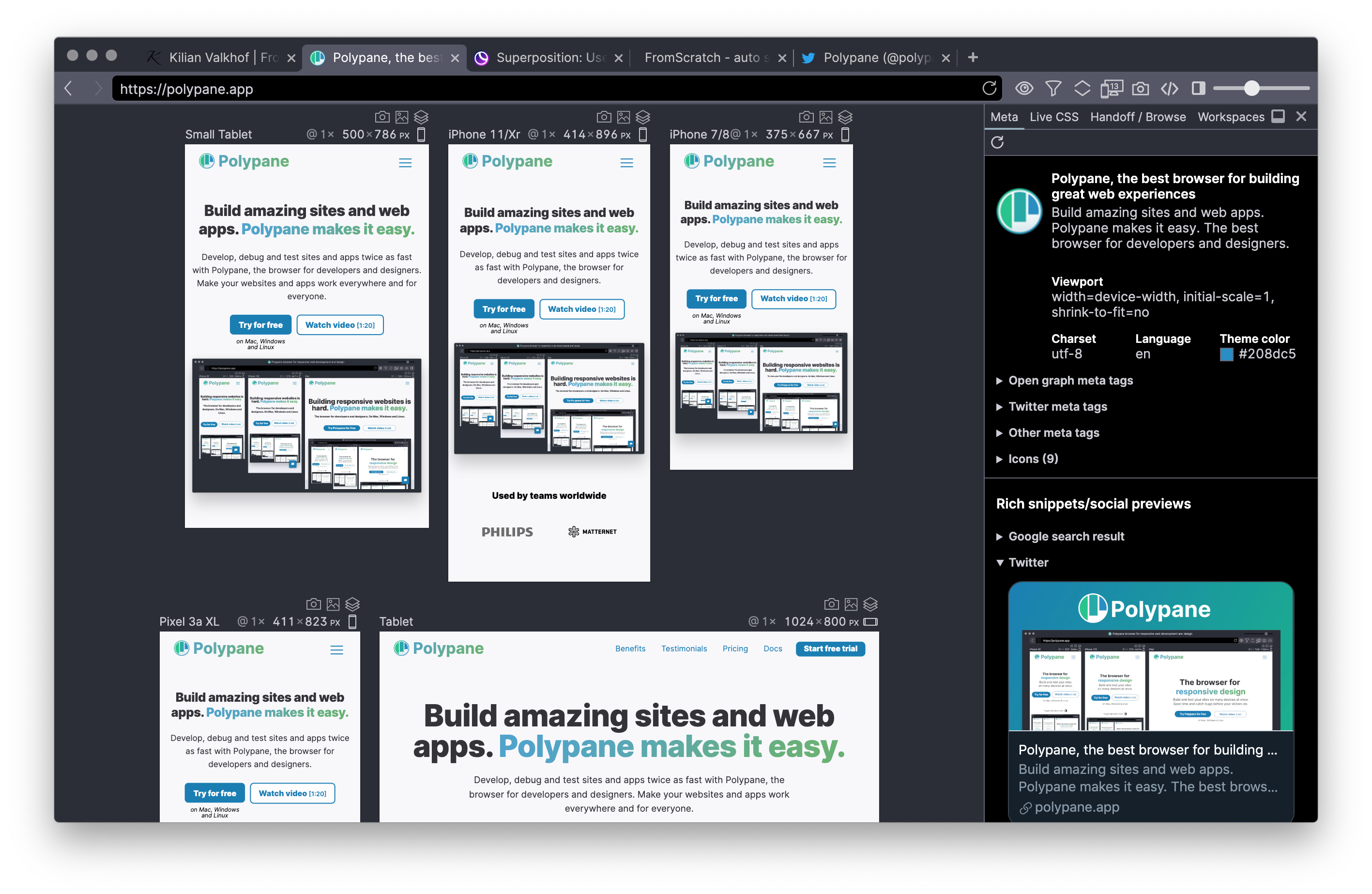Open the device switcher showing 13 devices

point(1113,88)
